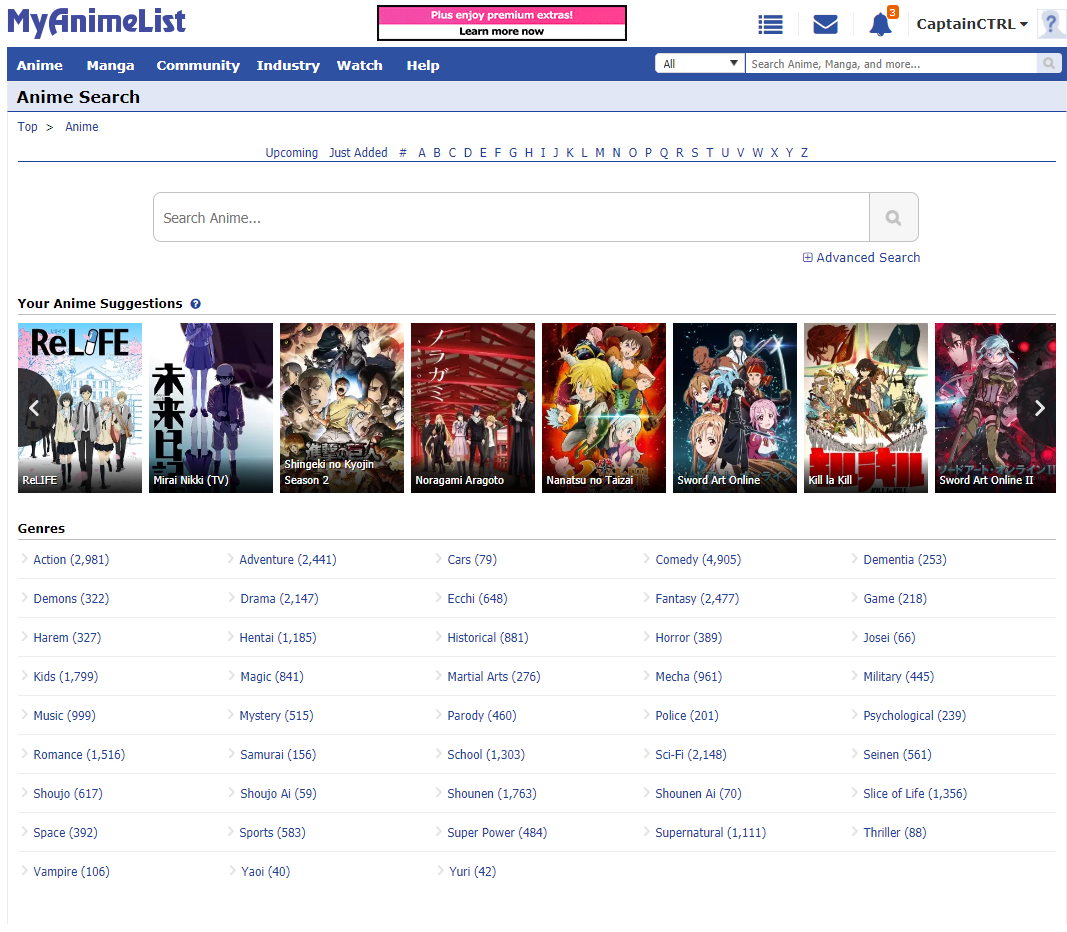Open the Manga menu in navigation bar
1067x932 pixels.
pos(110,65)
